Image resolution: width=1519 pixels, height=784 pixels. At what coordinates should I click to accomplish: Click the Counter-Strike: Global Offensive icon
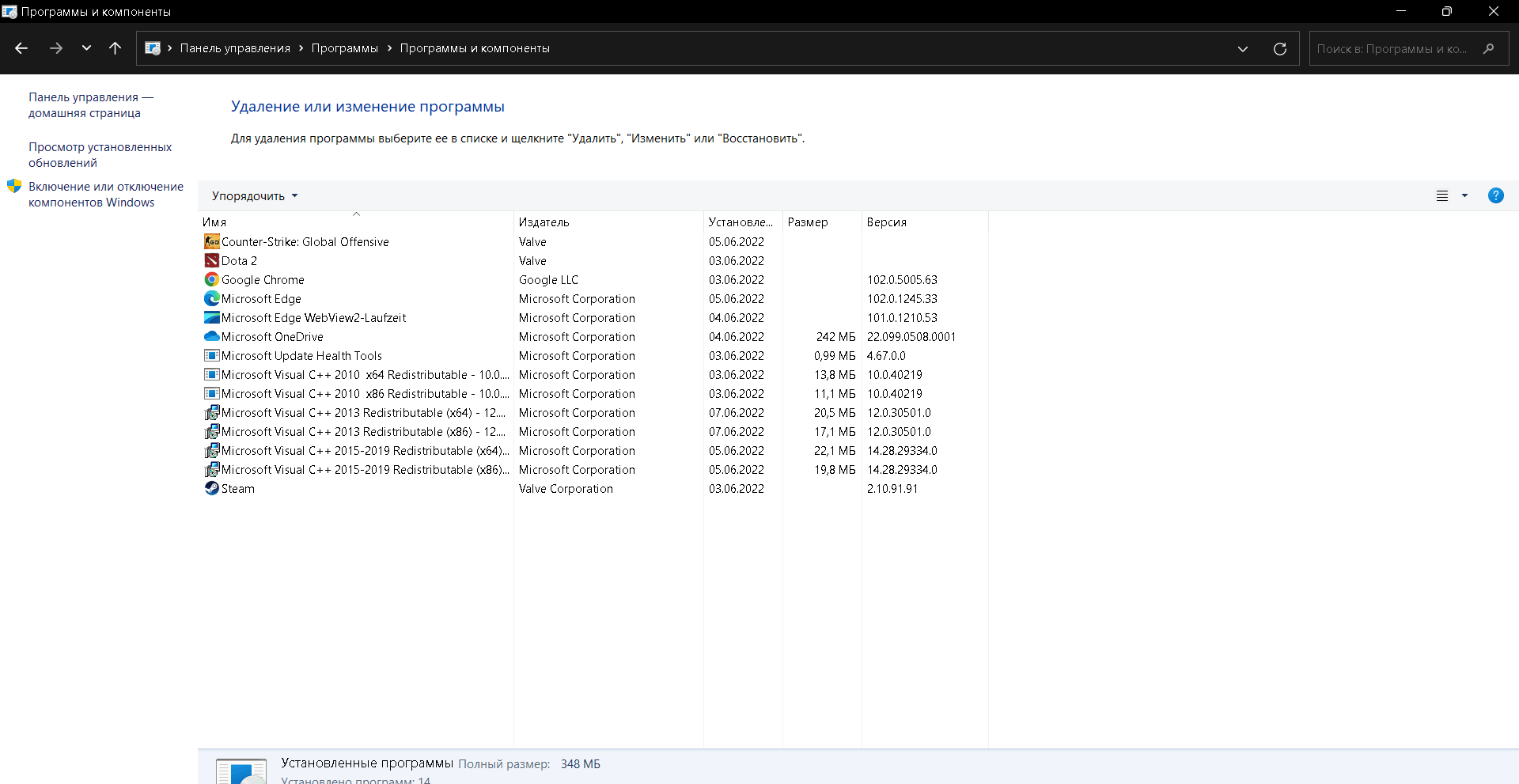click(x=211, y=241)
